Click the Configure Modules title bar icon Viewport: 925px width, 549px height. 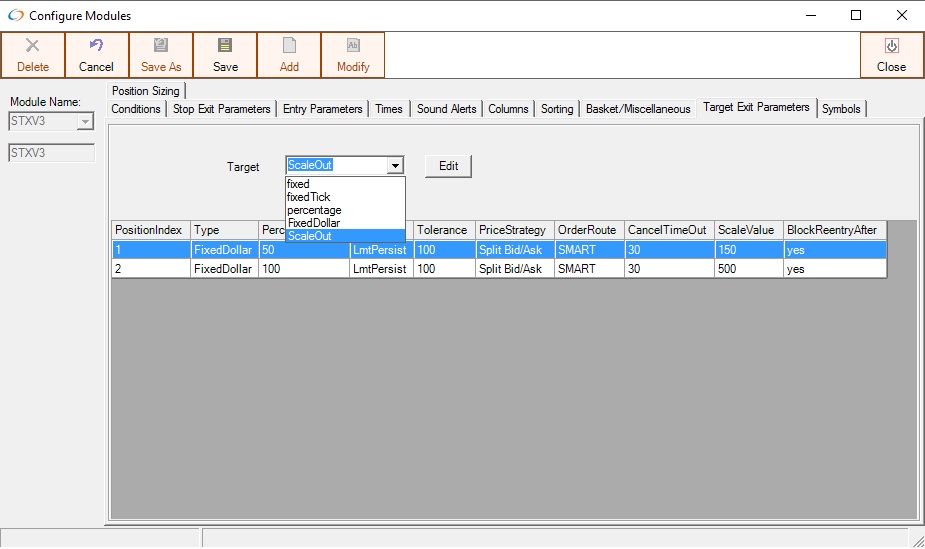pos(15,15)
